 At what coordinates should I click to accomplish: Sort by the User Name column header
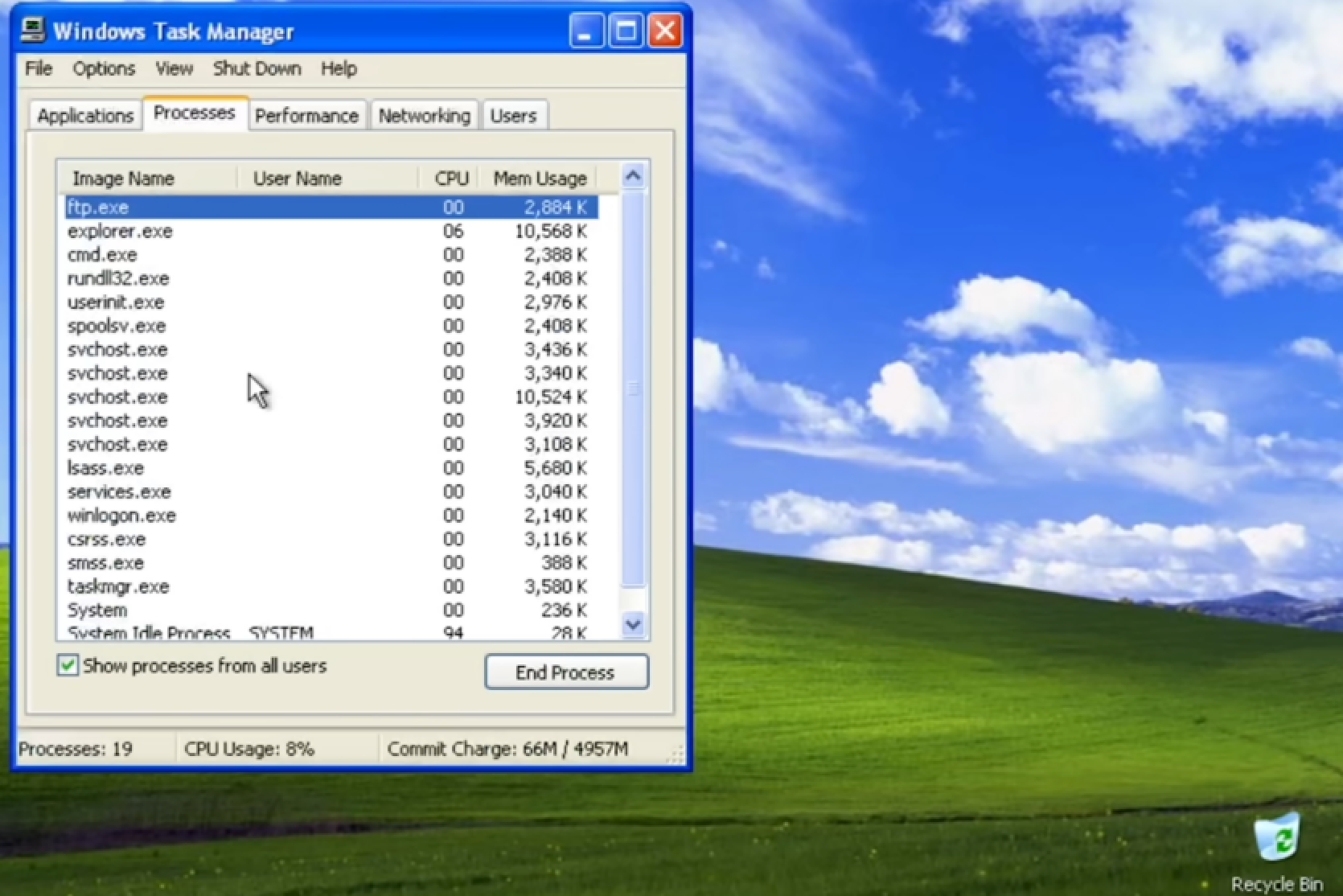pyautogui.click(x=328, y=178)
